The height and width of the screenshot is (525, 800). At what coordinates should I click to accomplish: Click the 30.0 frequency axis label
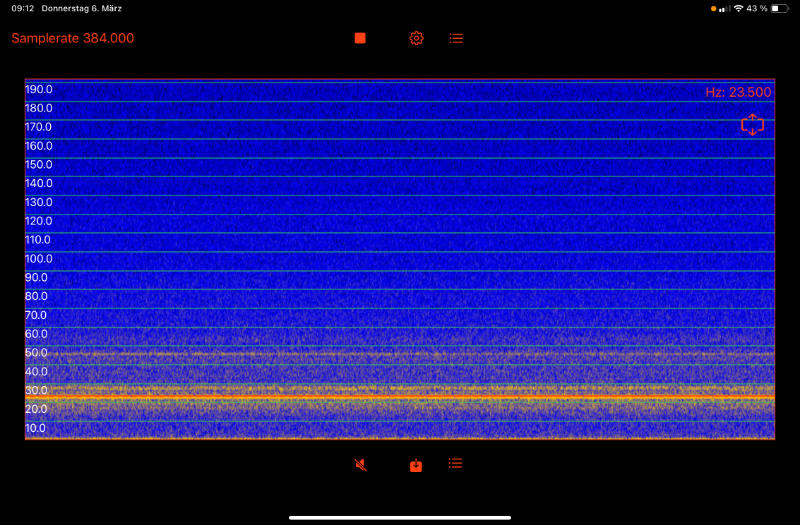click(36, 390)
